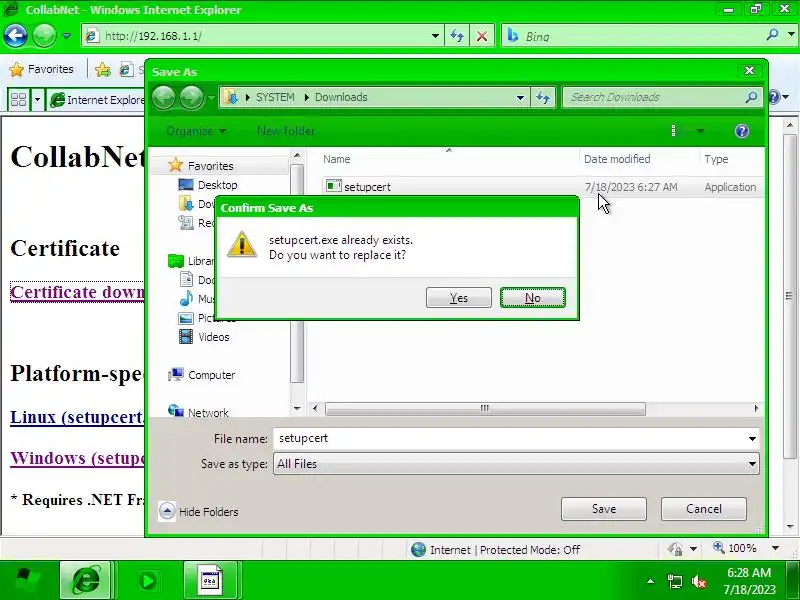800x600 pixels.
Task: Open the File name dropdown arrow
Action: 752,439
